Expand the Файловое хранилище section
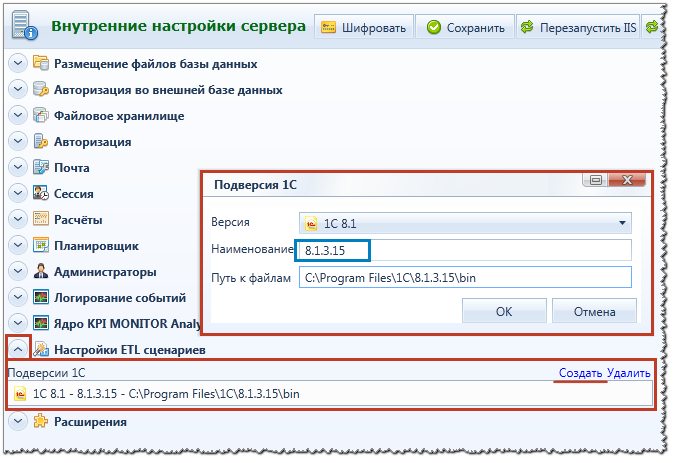 [18, 115]
